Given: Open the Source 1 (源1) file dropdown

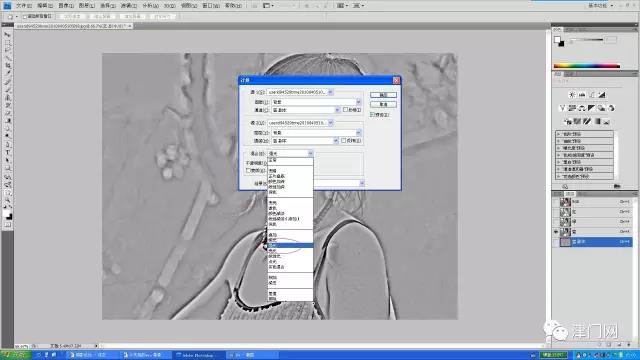Looking at the screenshot, I should (331, 92).
